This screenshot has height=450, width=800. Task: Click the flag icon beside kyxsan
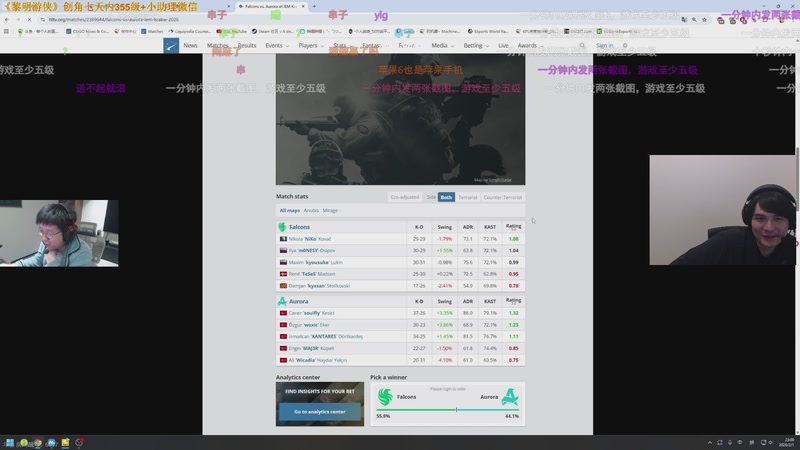pos(283,286)
